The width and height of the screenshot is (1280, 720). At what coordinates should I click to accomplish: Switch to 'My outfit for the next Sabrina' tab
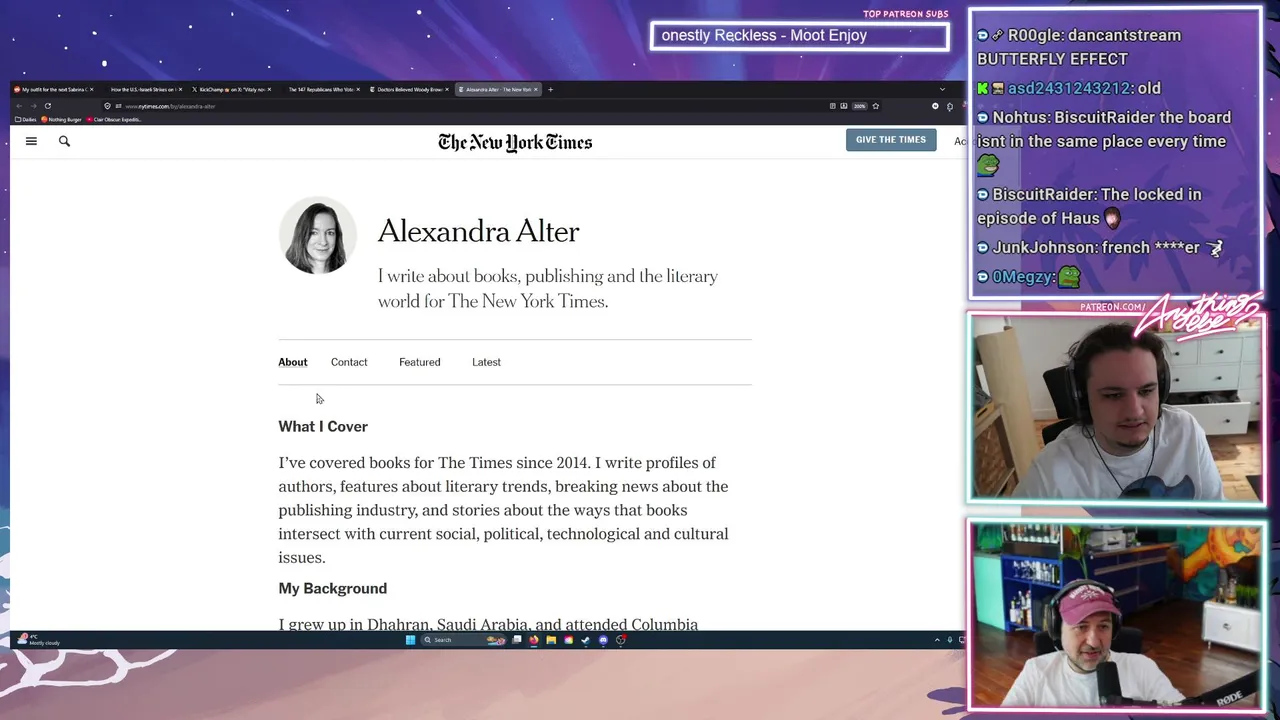coord(55,89)
